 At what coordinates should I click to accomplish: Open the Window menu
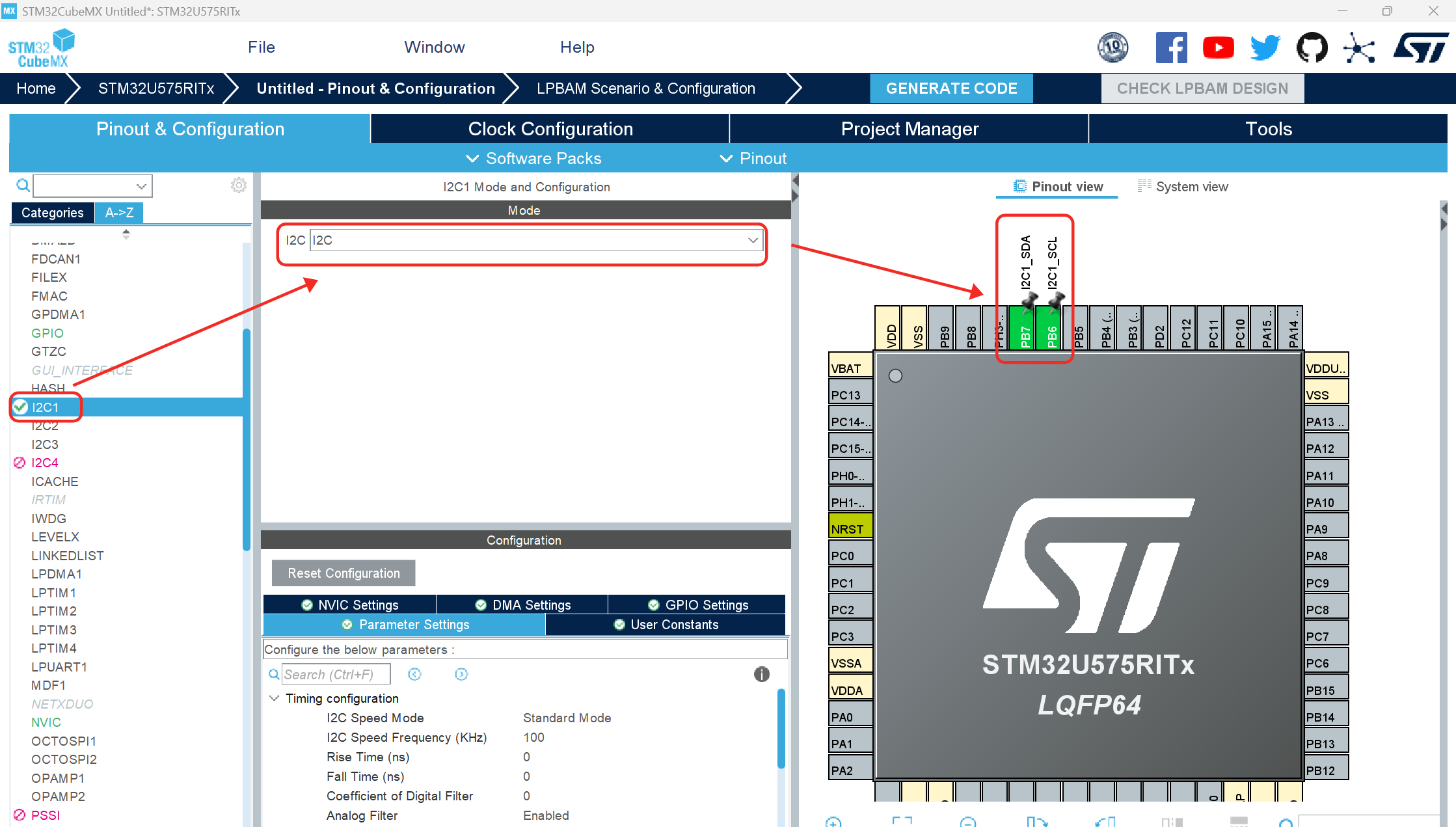tap(435, 47)
